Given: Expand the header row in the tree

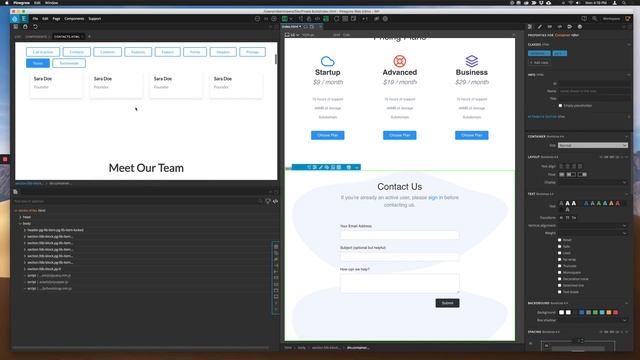Looking at the screenshot, I should [25, 230].
